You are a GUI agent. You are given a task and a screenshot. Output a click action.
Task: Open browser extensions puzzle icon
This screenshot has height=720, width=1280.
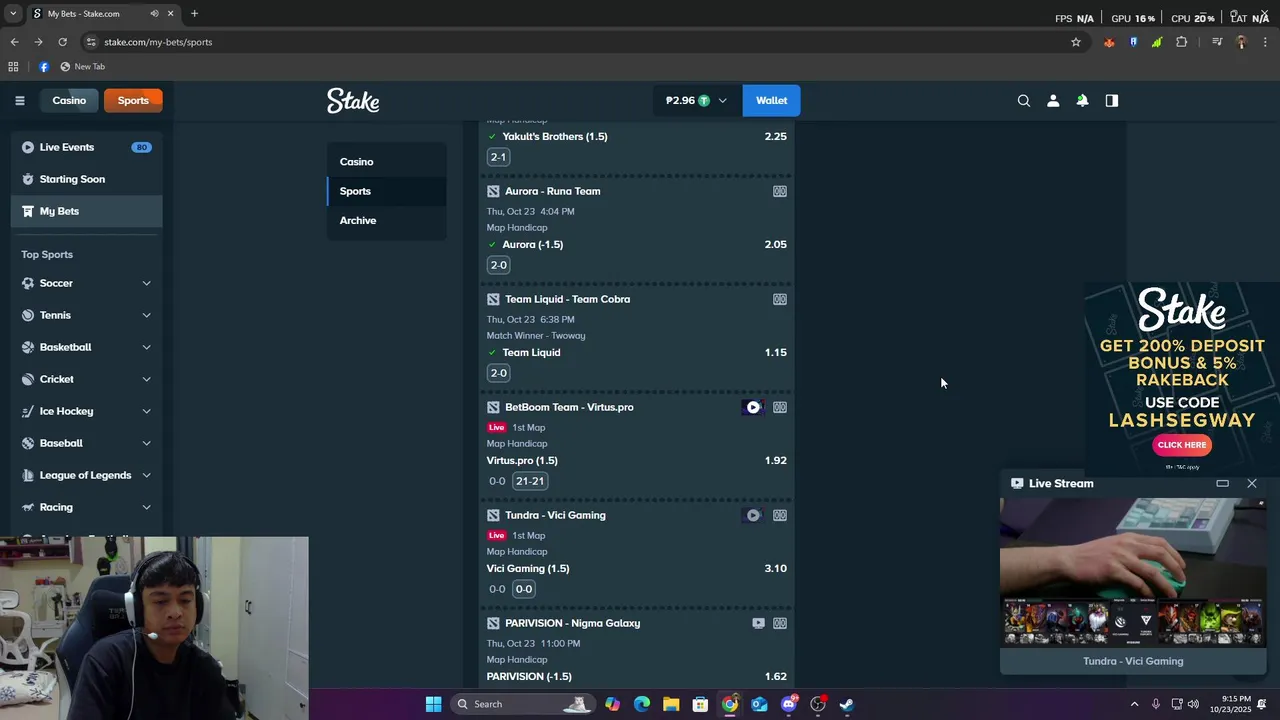point(1181,42)
